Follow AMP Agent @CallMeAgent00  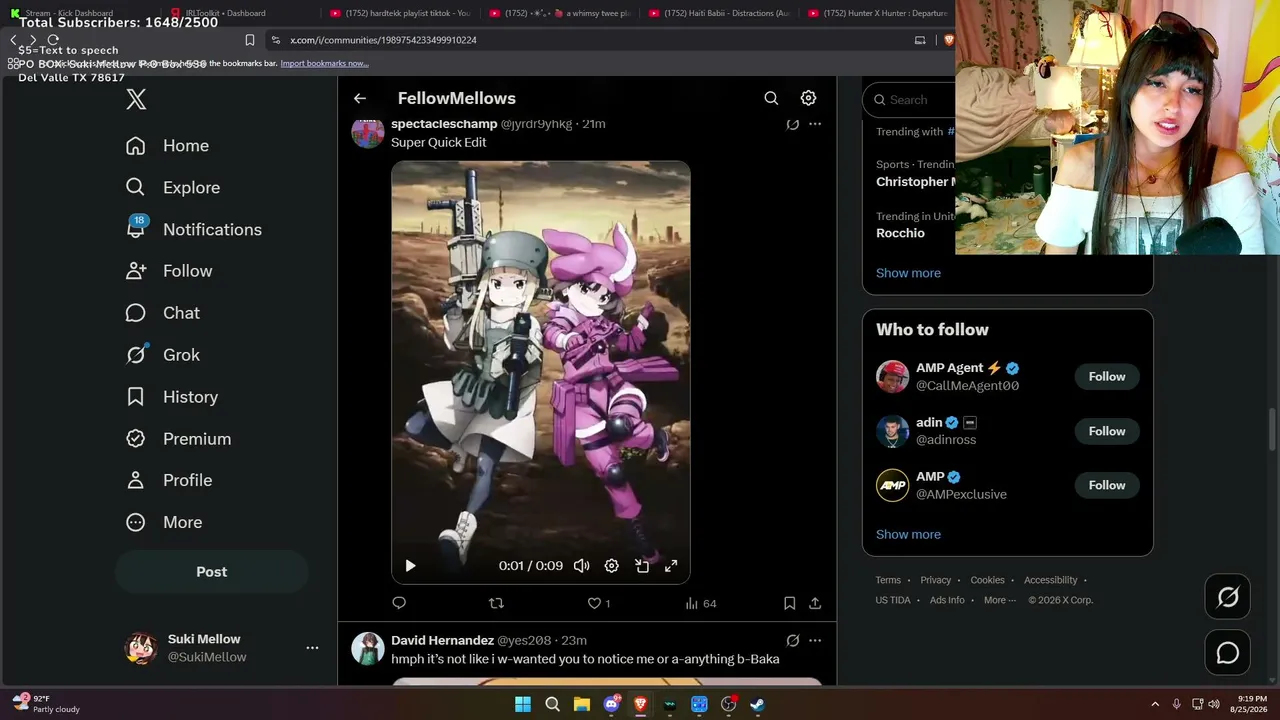pyautogui.click(x=1107, y=377)
